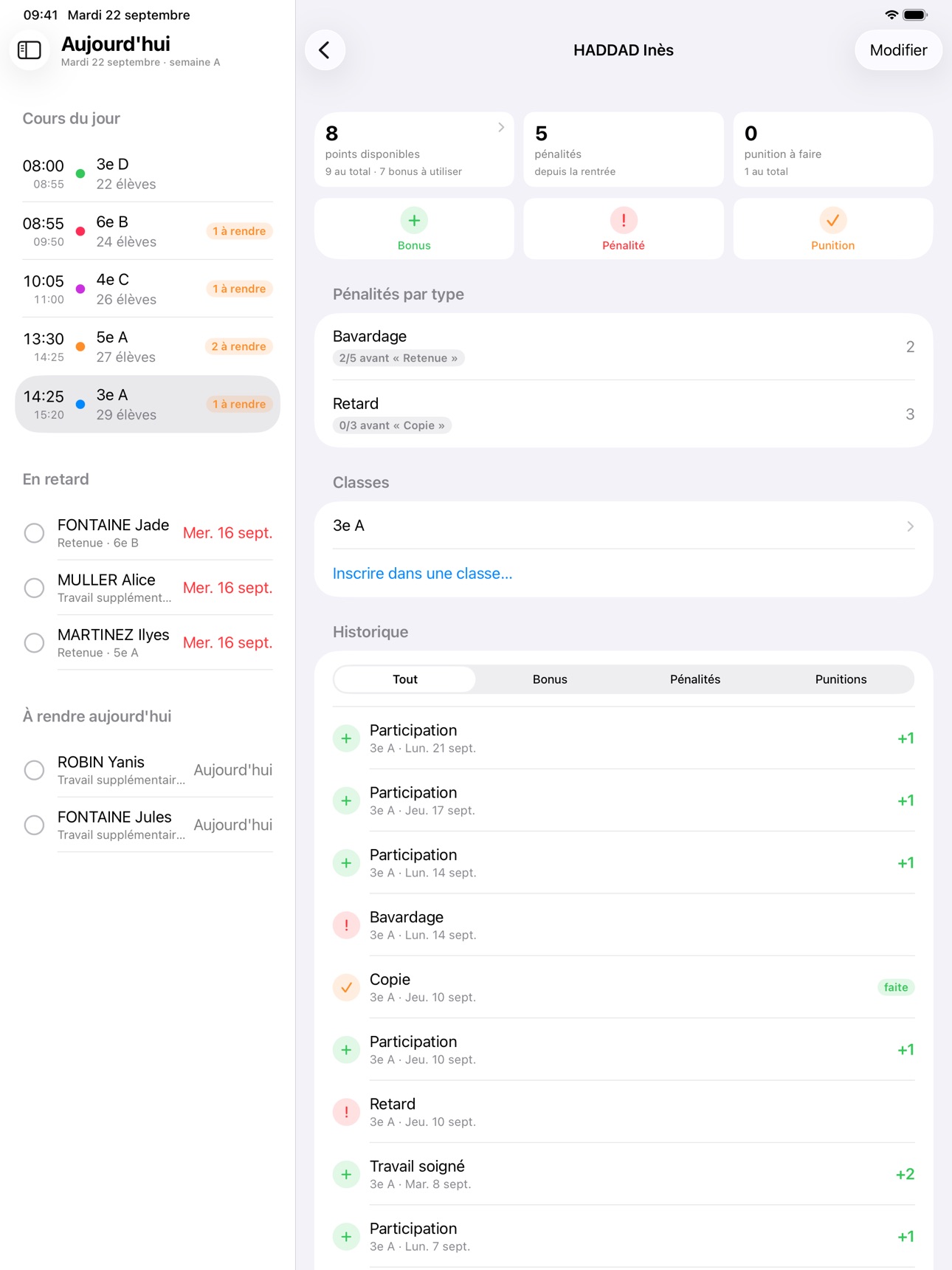This screenshot has height=1270, width=952.
Task: Expand the points disponibles card chevron
Action: (x=501, y=127)
